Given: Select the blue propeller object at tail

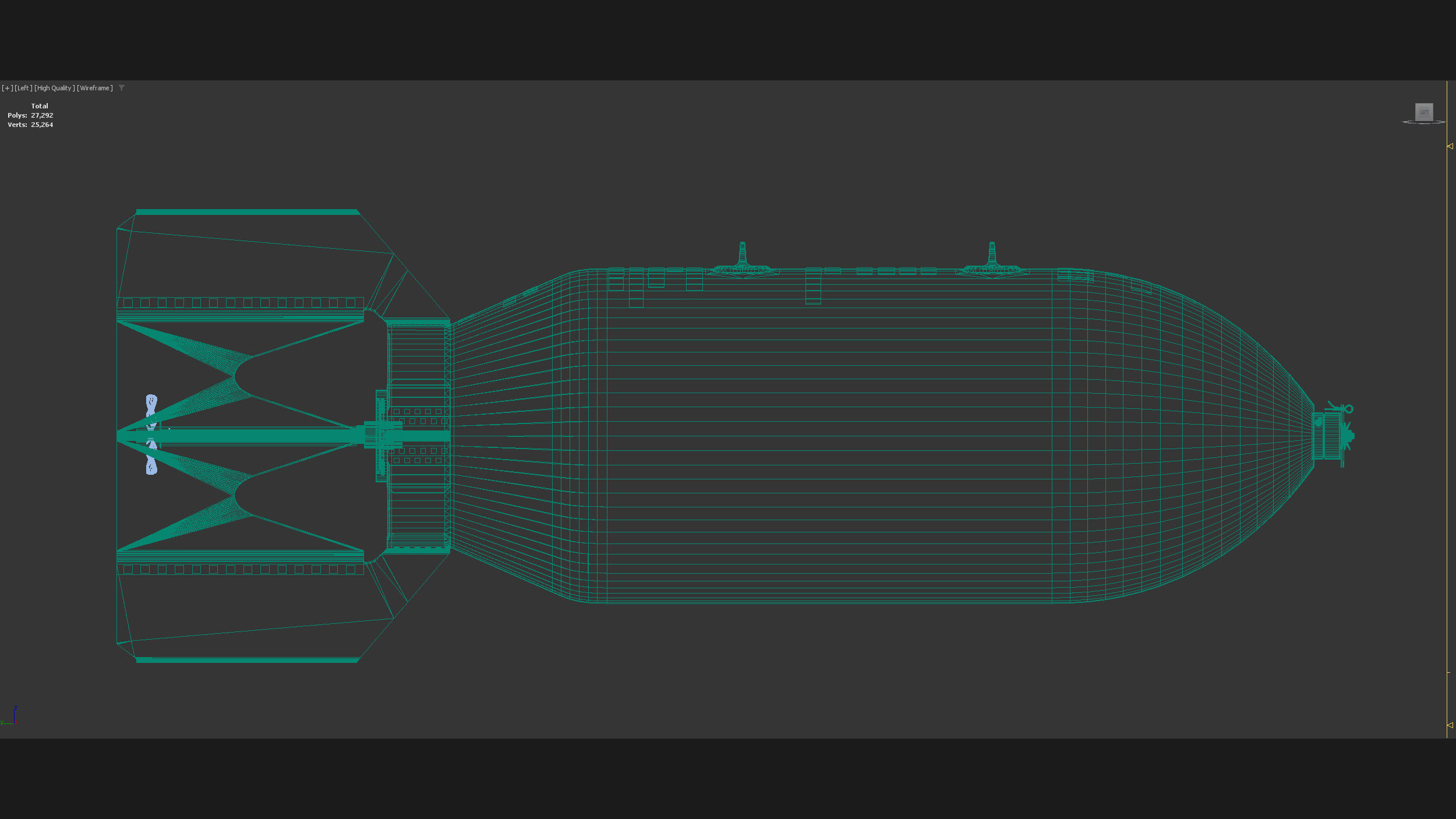Looking at the screenshot, I should coord(151,405).
